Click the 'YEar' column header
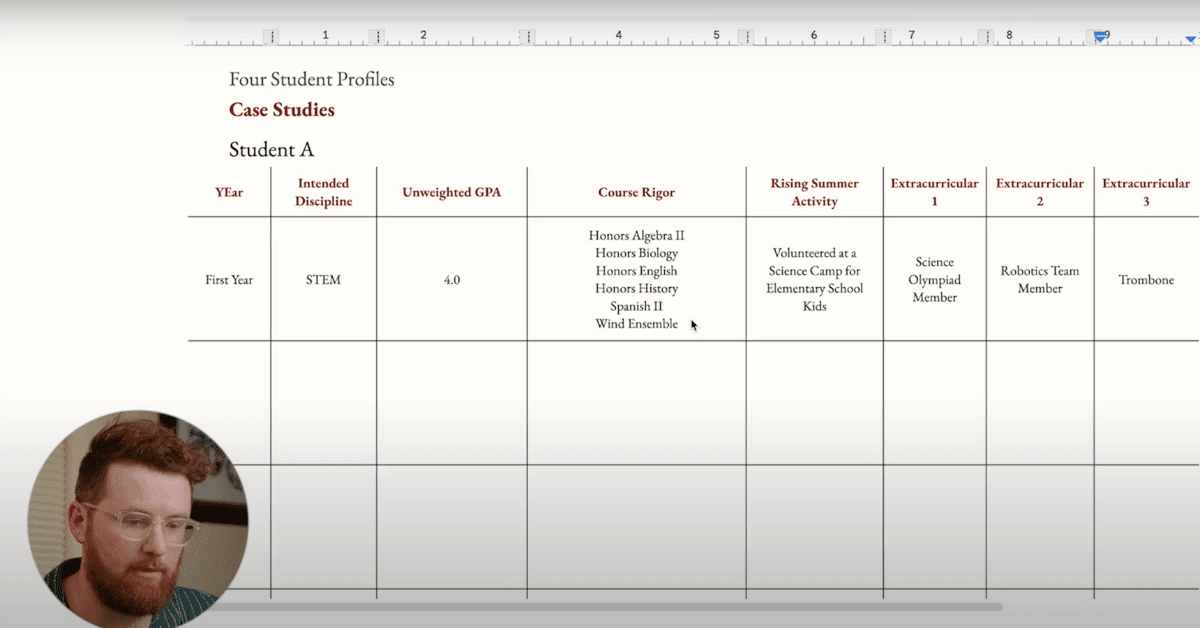The image size is (1200, 628). (x=229, y=192)
